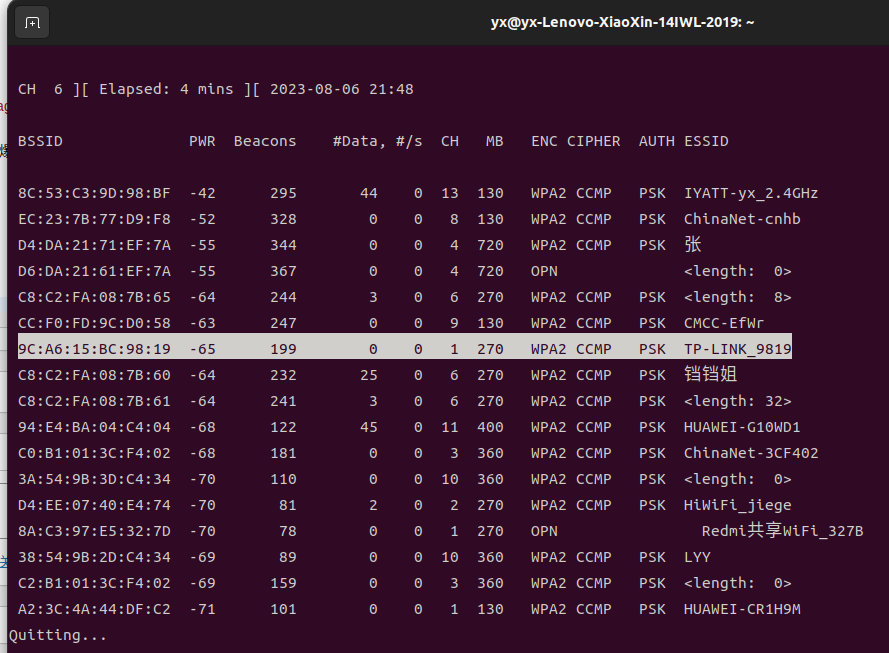The height and width of the screenshot is (653, 889).
Task: Select BSSID D4:DA:21:71:EF:7A
Action: (x=94, y=245)
